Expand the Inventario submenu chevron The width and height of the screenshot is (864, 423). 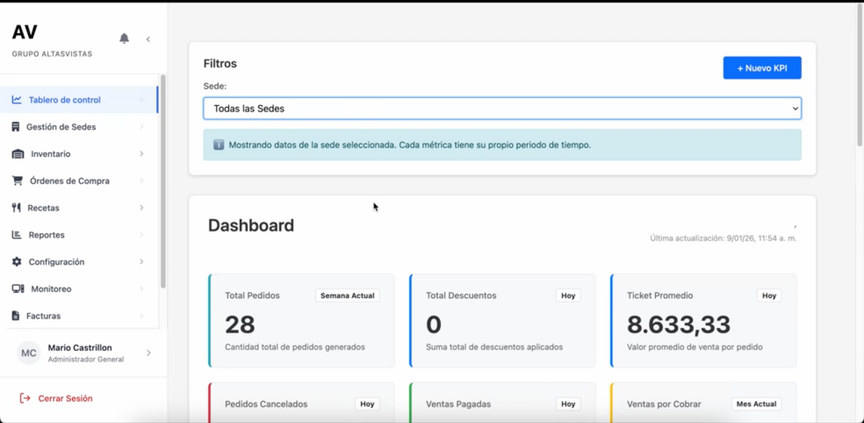[142, 154]
